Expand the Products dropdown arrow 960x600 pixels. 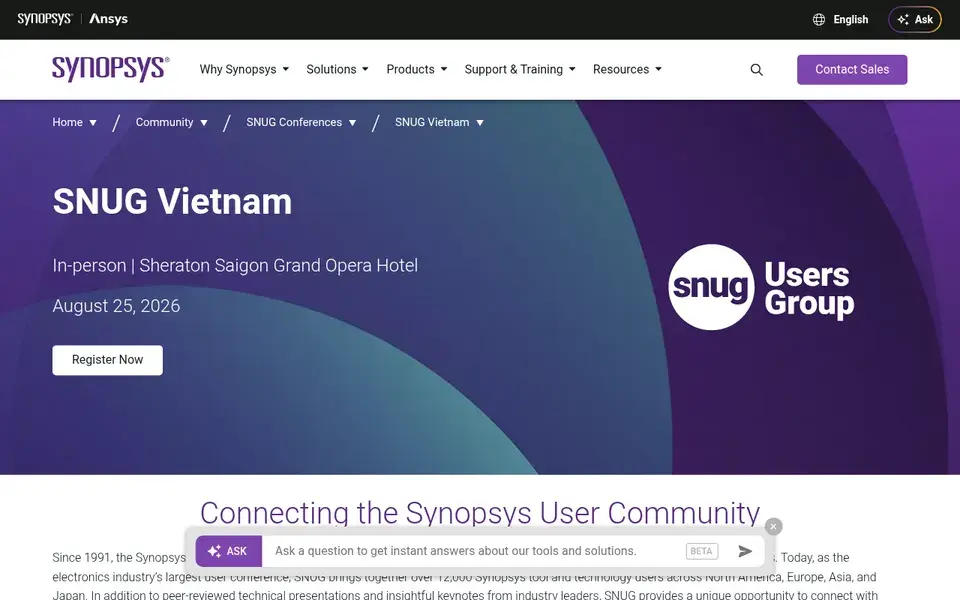tap(444, 69)
